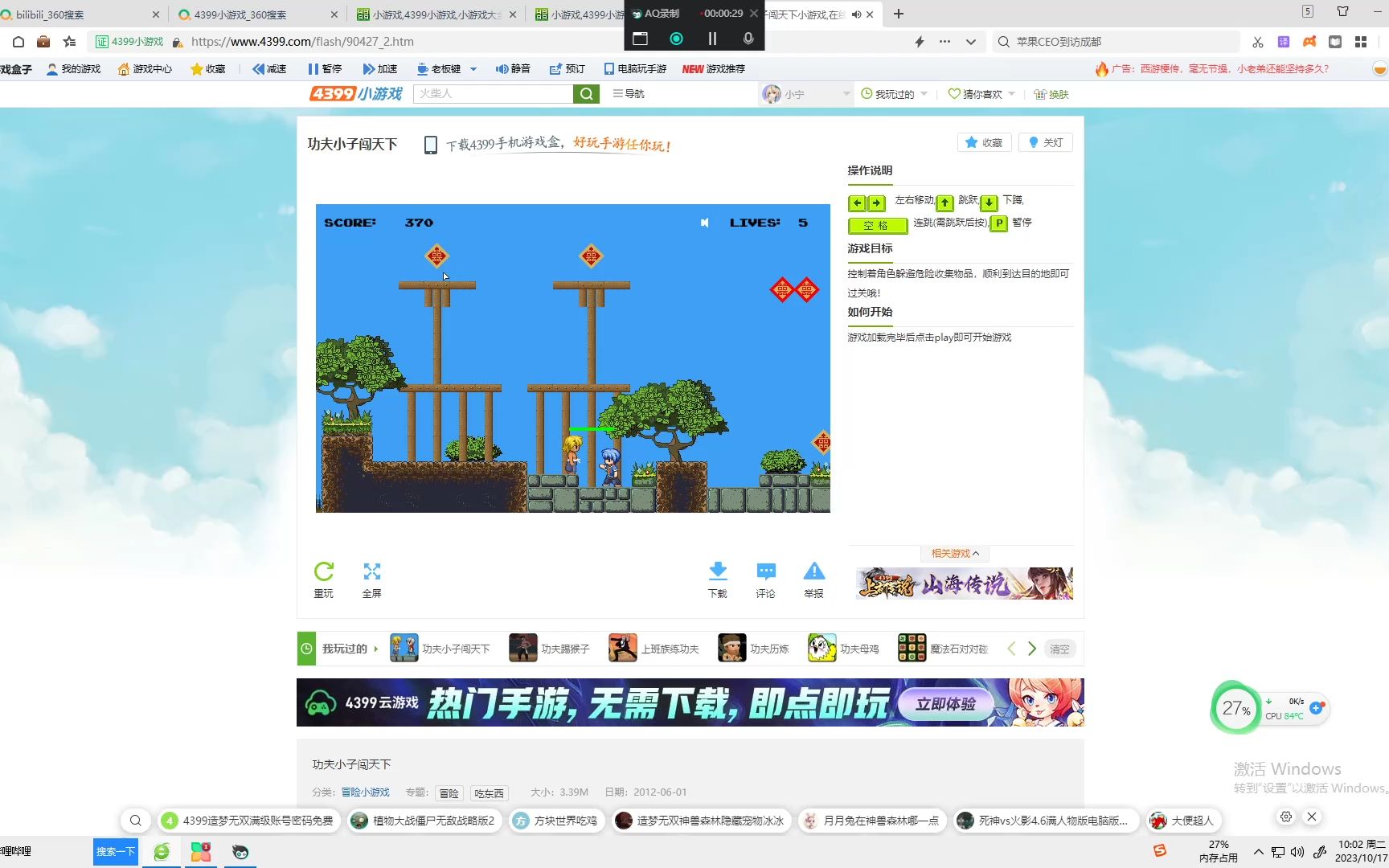Click the 换肤 skin change link
The image size is (1389, 868).
[1051, 94]
